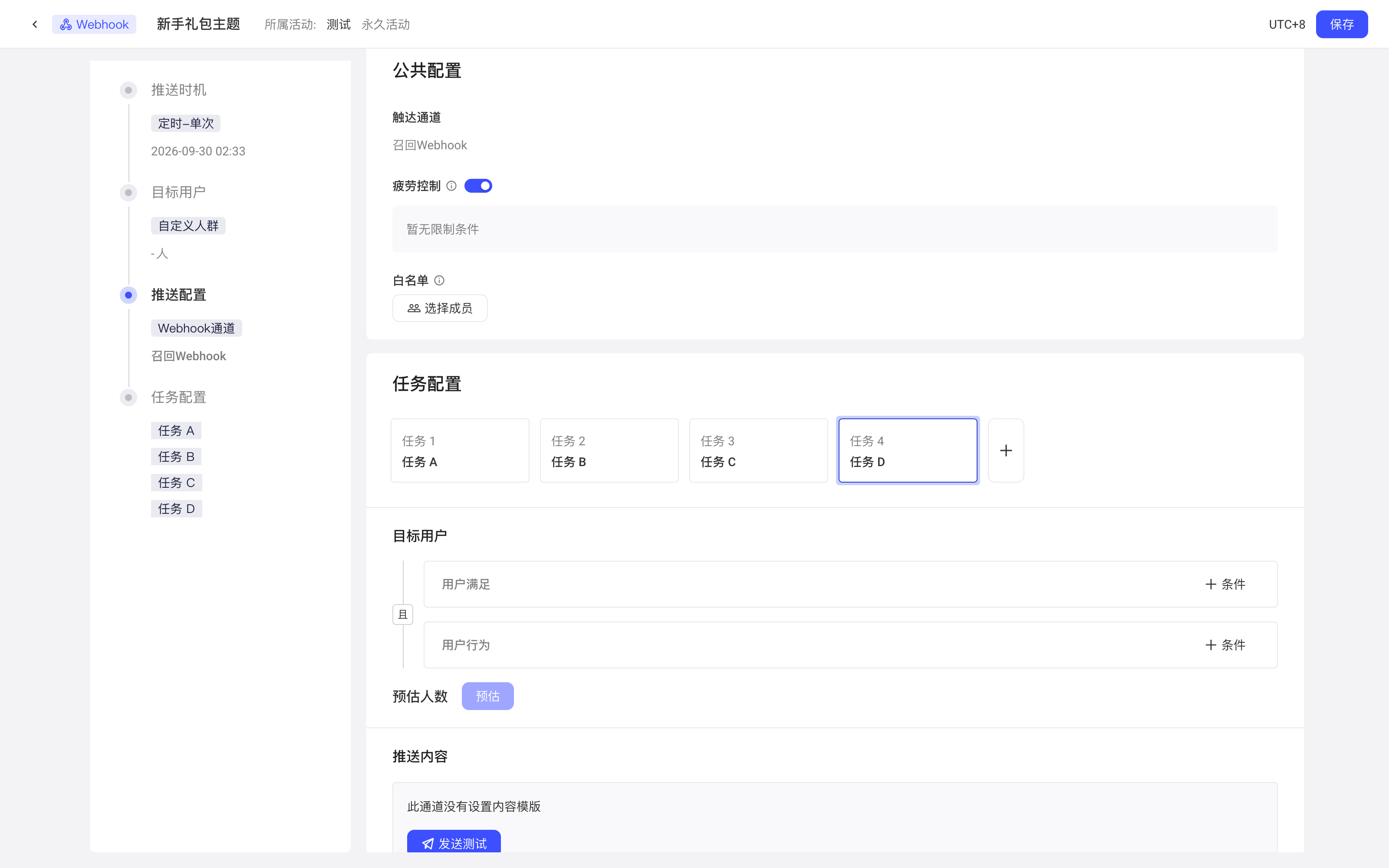Click the 预估 estimate button
Screen dimensions: 1389x868
click(x=487, y=696)
